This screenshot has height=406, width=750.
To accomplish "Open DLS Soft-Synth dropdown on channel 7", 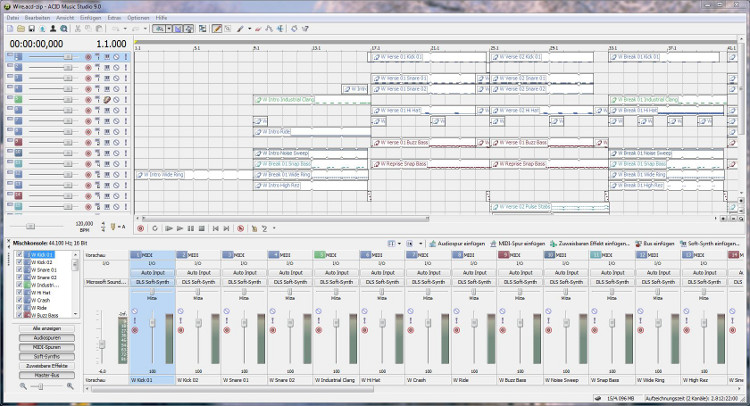I will 429,282.
